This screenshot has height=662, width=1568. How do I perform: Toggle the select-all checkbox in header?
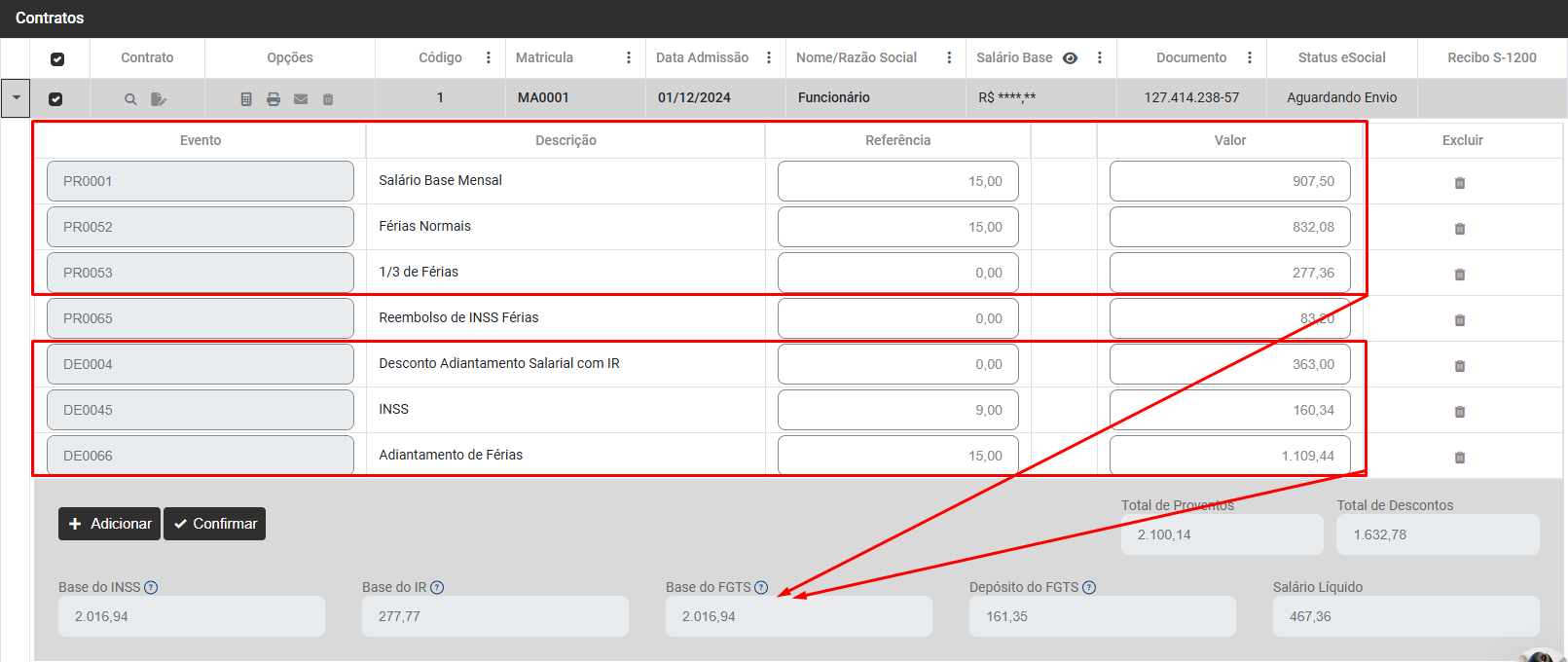point(57,59)
